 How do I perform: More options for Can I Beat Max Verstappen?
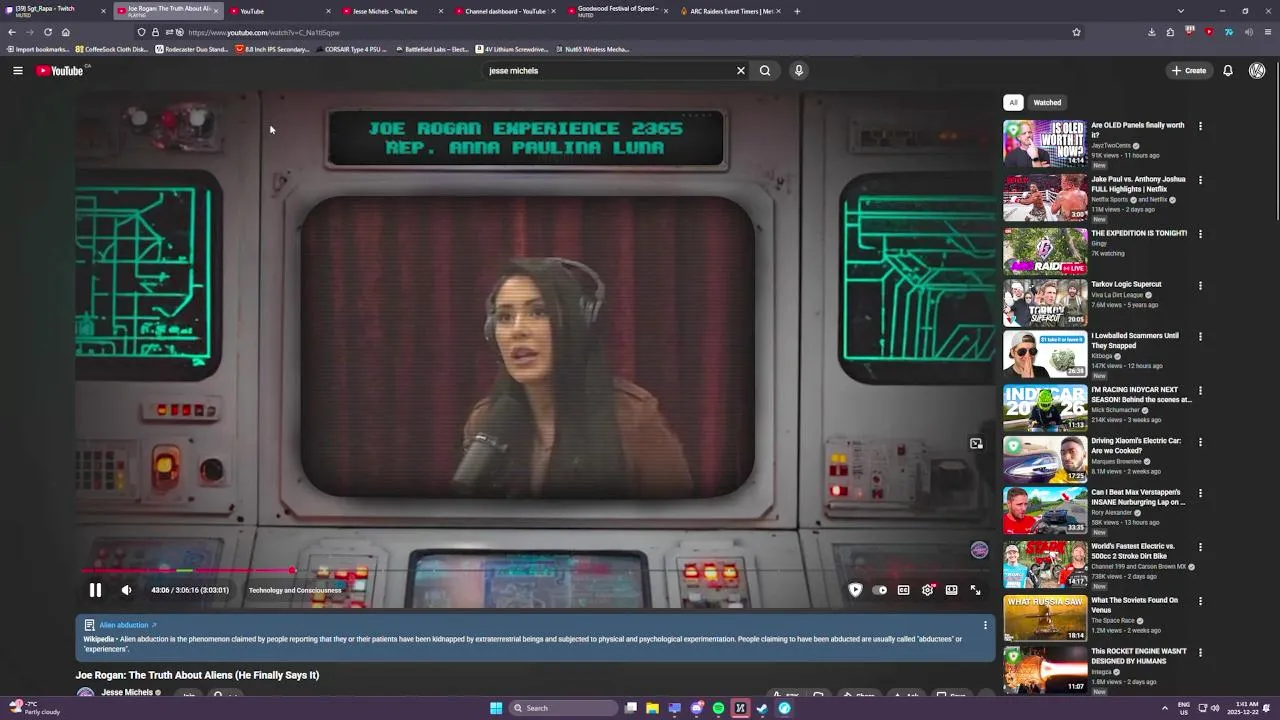(x=1200, y=494)
